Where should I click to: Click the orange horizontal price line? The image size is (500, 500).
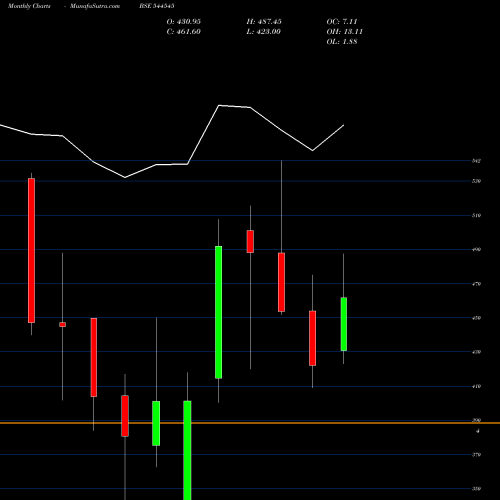[x=250, y=423]
